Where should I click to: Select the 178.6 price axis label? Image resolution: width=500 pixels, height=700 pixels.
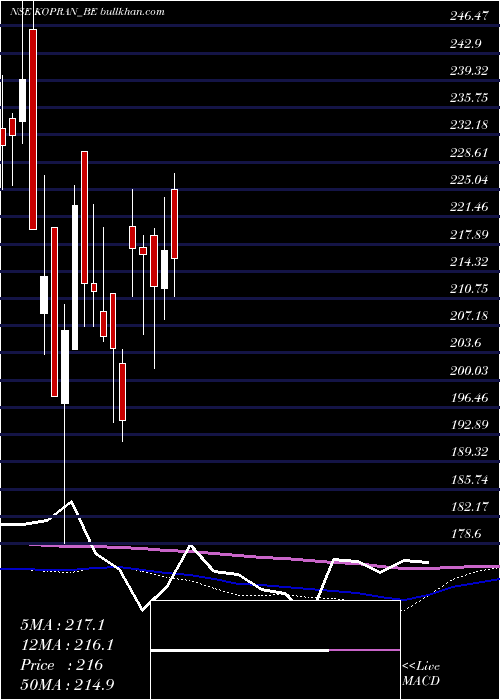pyautogui.click(x=466, y=535)
